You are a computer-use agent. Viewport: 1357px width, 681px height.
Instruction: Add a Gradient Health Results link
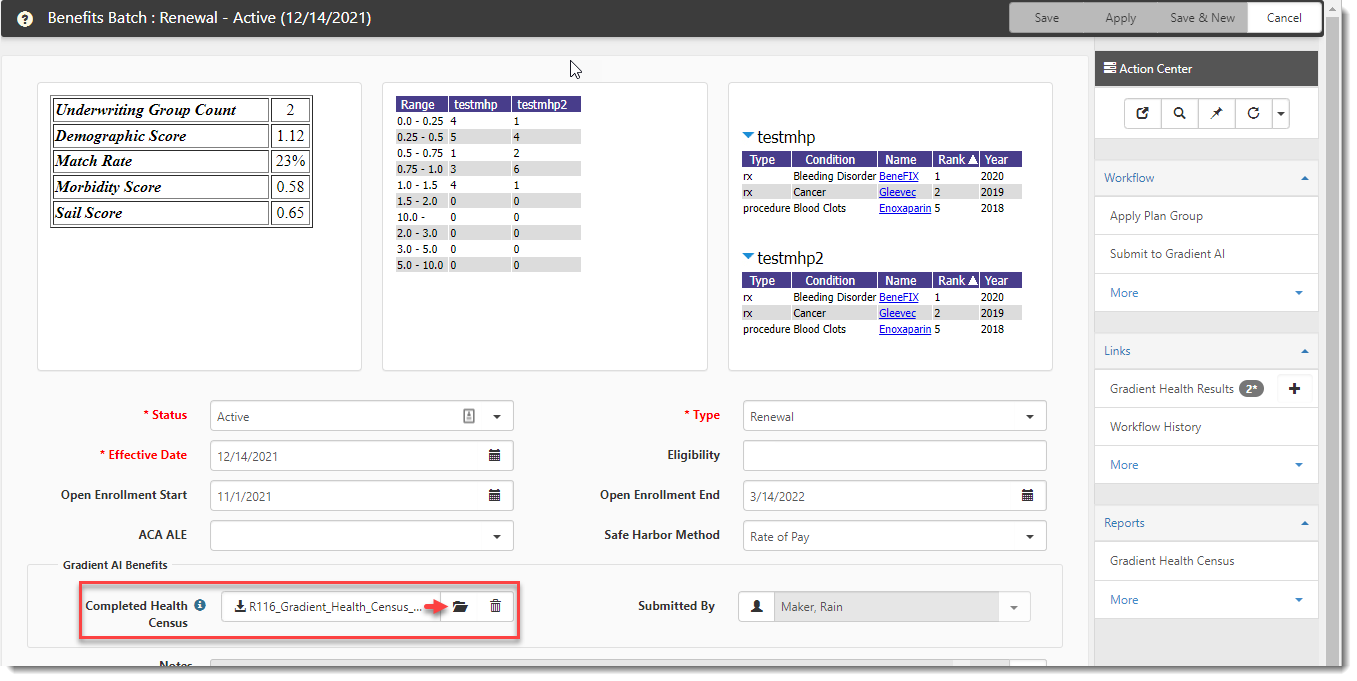point(1294,389)
